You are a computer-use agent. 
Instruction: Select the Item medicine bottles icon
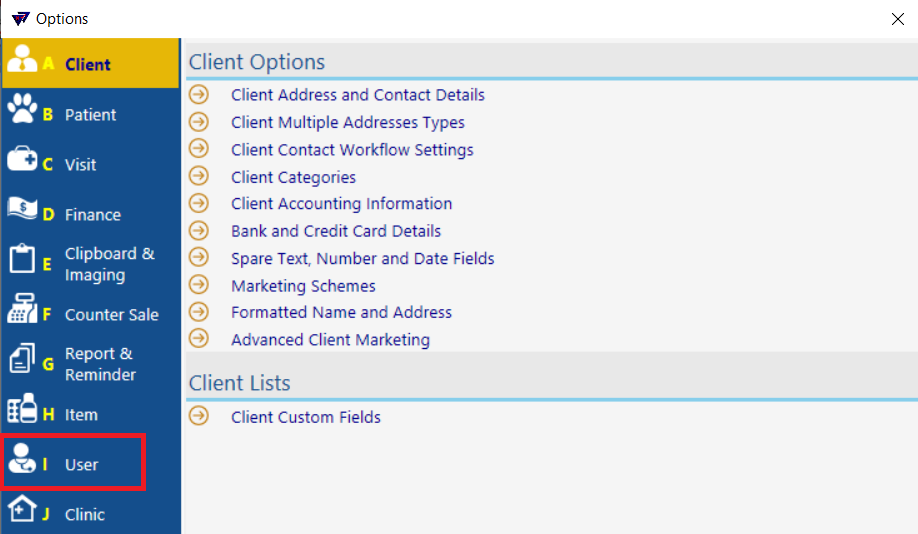[22, 408]
